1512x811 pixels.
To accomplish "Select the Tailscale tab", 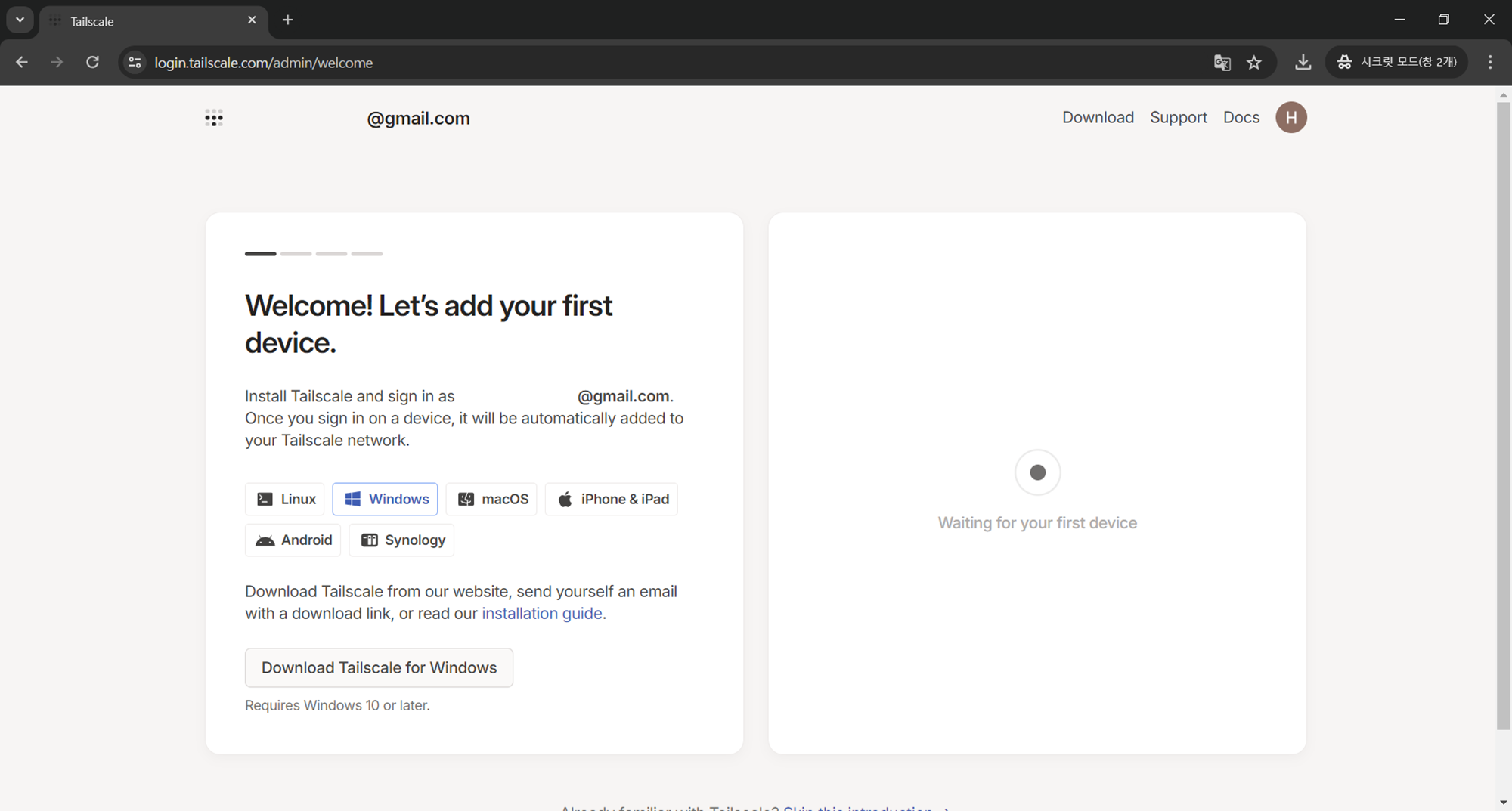I will [152, 21].
